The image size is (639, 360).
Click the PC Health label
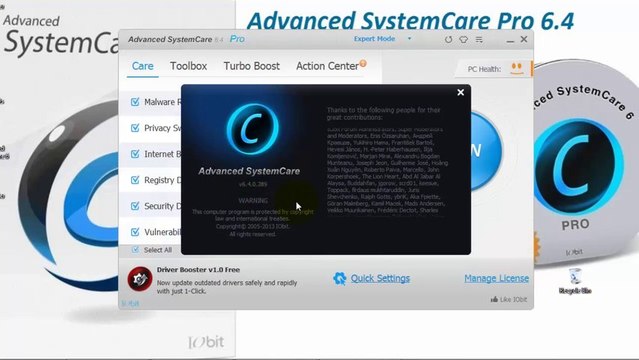coord(484,69)
